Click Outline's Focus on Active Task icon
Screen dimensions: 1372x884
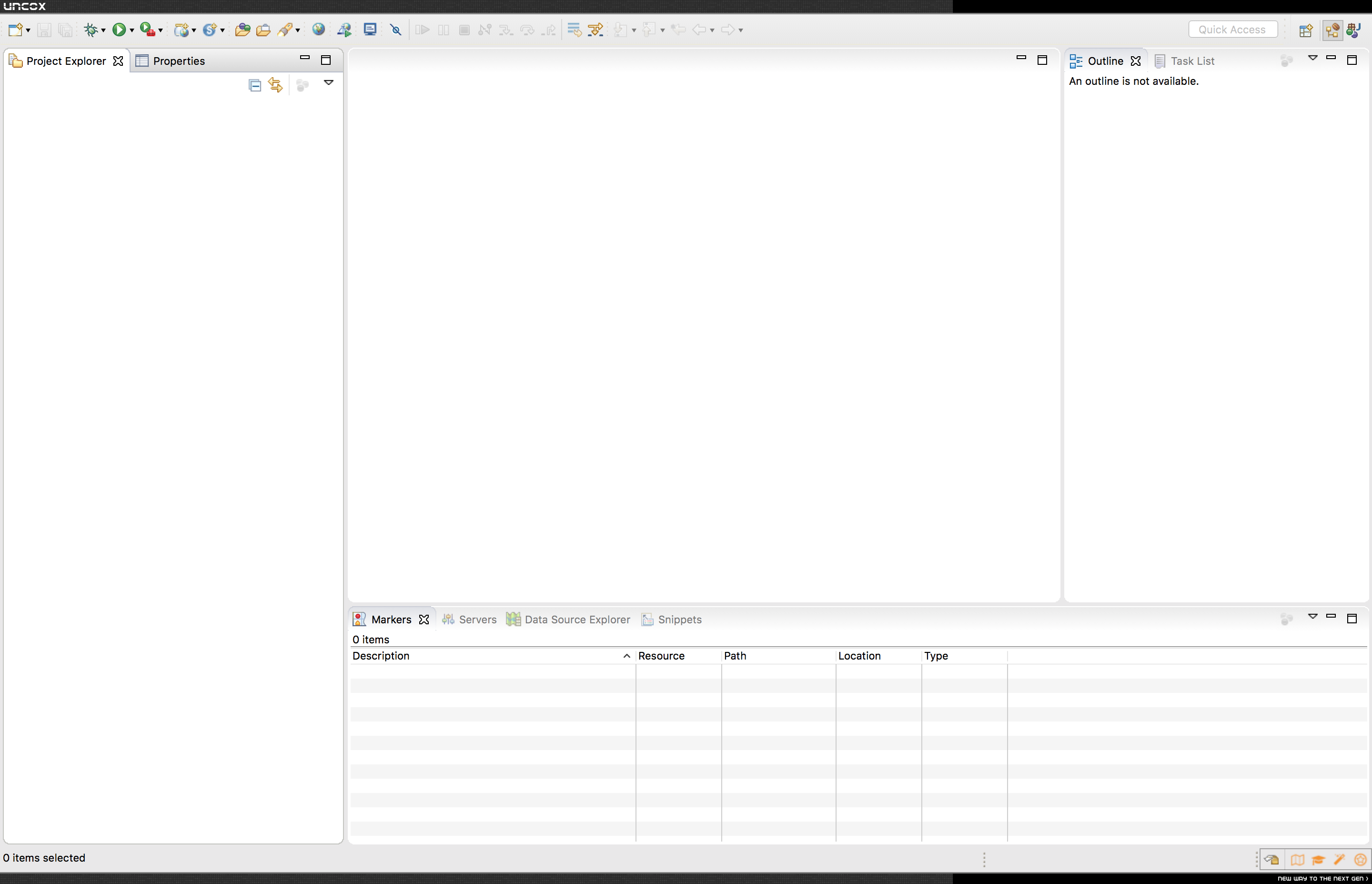(x=1287, y=61)
